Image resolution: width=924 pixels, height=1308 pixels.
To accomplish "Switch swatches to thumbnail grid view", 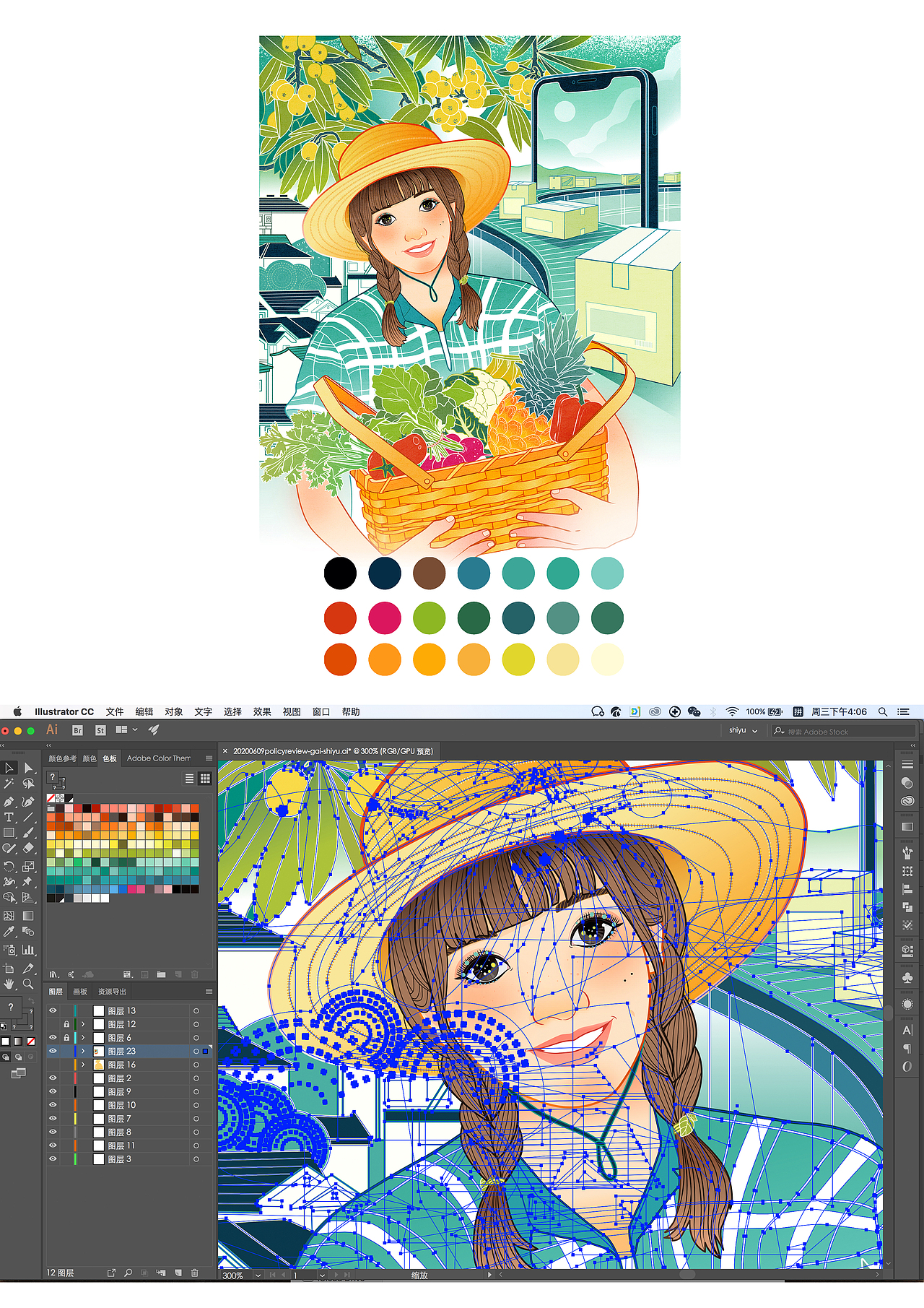I will 205,779.
